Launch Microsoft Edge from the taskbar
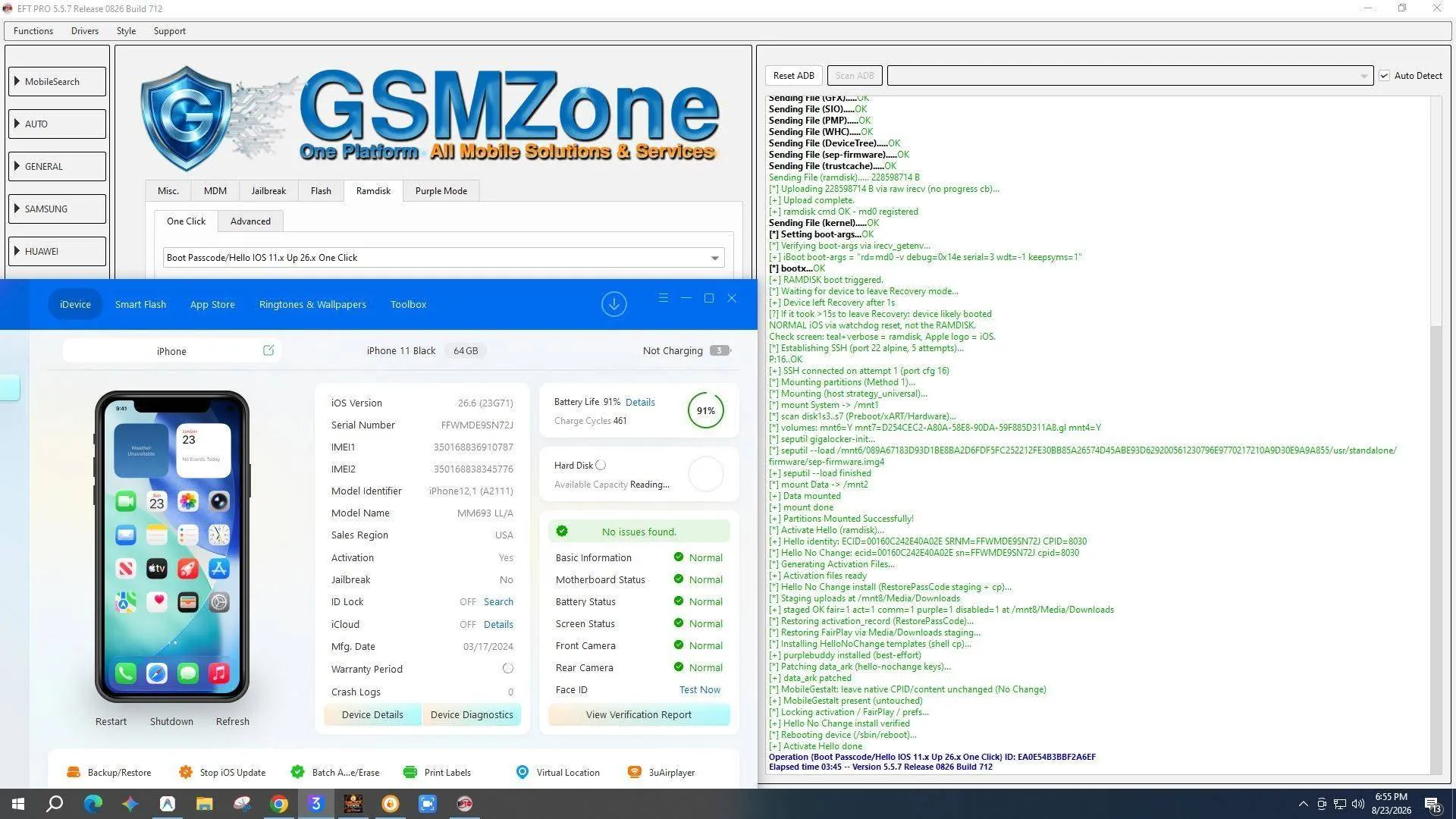Image resolution: width=1456 pixels, height=819 pixels. click(x=93, y=804)
